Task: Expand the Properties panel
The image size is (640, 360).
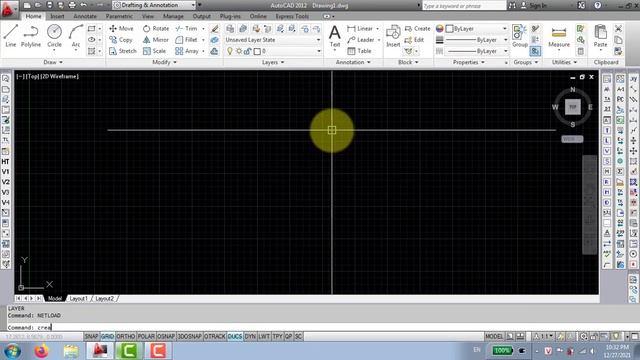Action: 469,62
